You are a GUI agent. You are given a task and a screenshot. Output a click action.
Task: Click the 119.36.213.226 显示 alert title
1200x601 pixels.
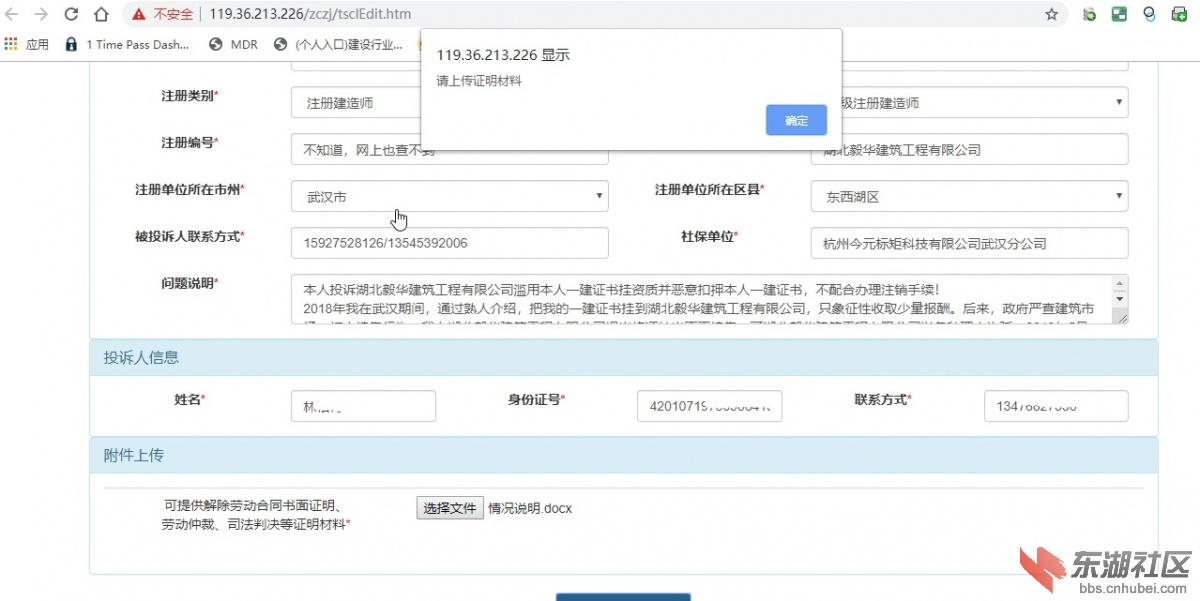(503, 55)
